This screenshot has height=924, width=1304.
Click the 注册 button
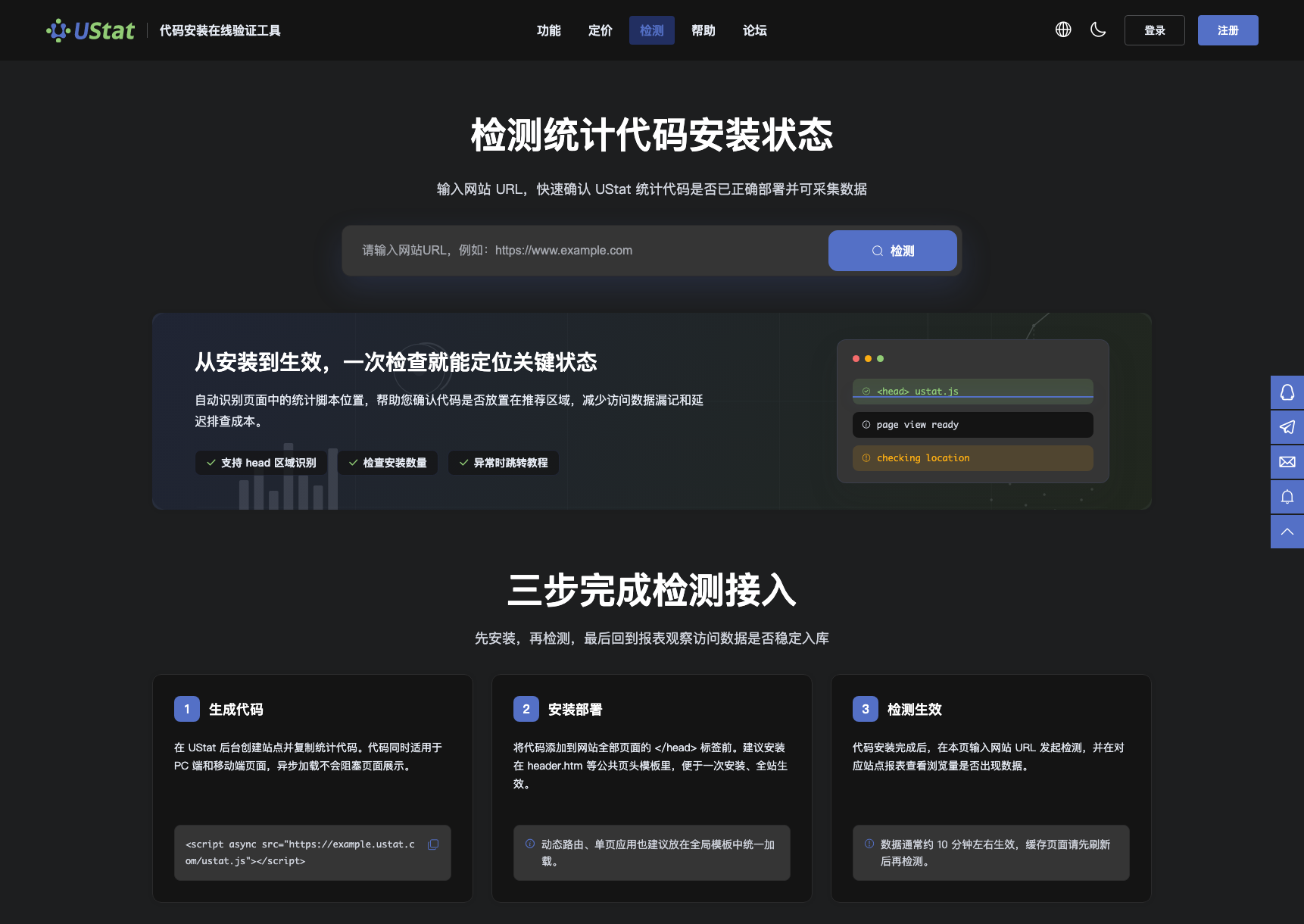(x=1228, y=30)
